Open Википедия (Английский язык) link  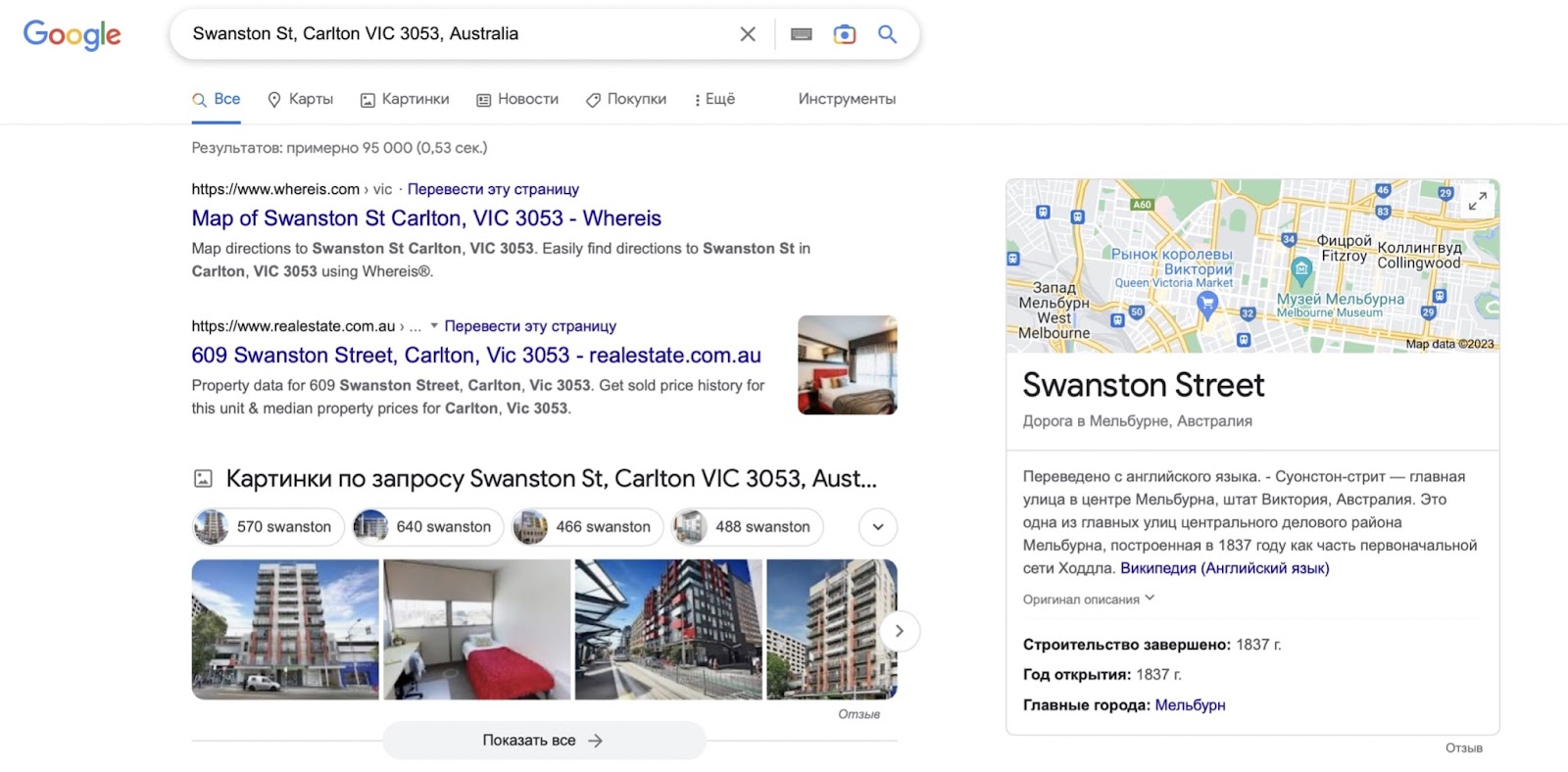click(x=1225, y=568)
